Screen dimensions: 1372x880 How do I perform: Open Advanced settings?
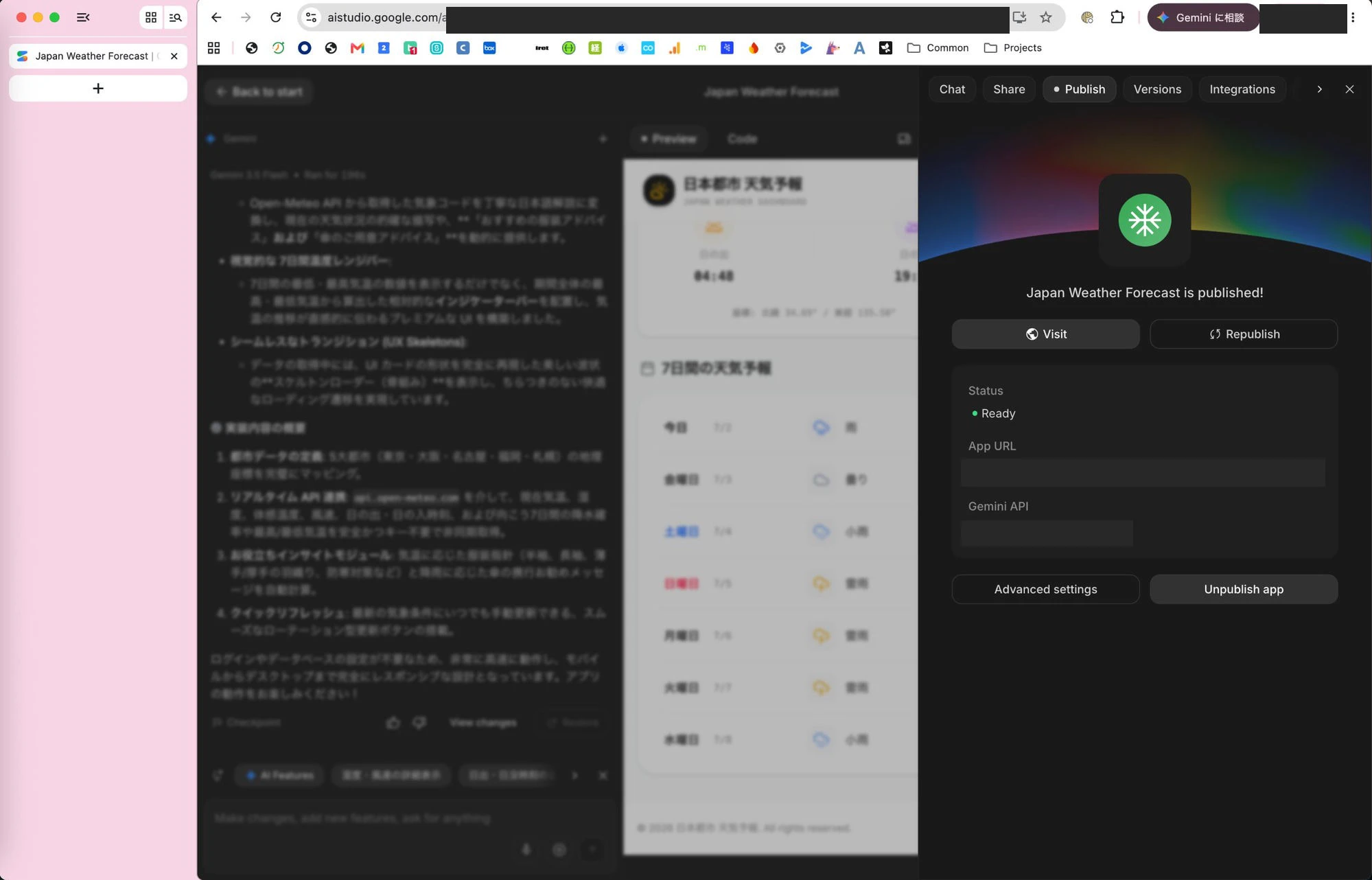[x=1045, y=590]
